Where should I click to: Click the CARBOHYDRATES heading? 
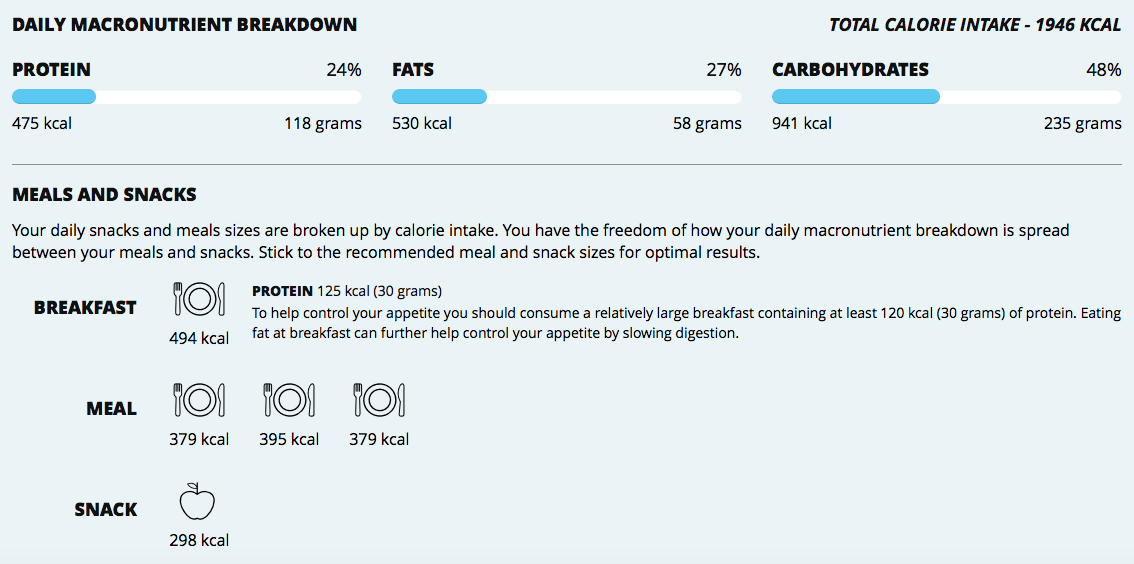coord(850,70)
